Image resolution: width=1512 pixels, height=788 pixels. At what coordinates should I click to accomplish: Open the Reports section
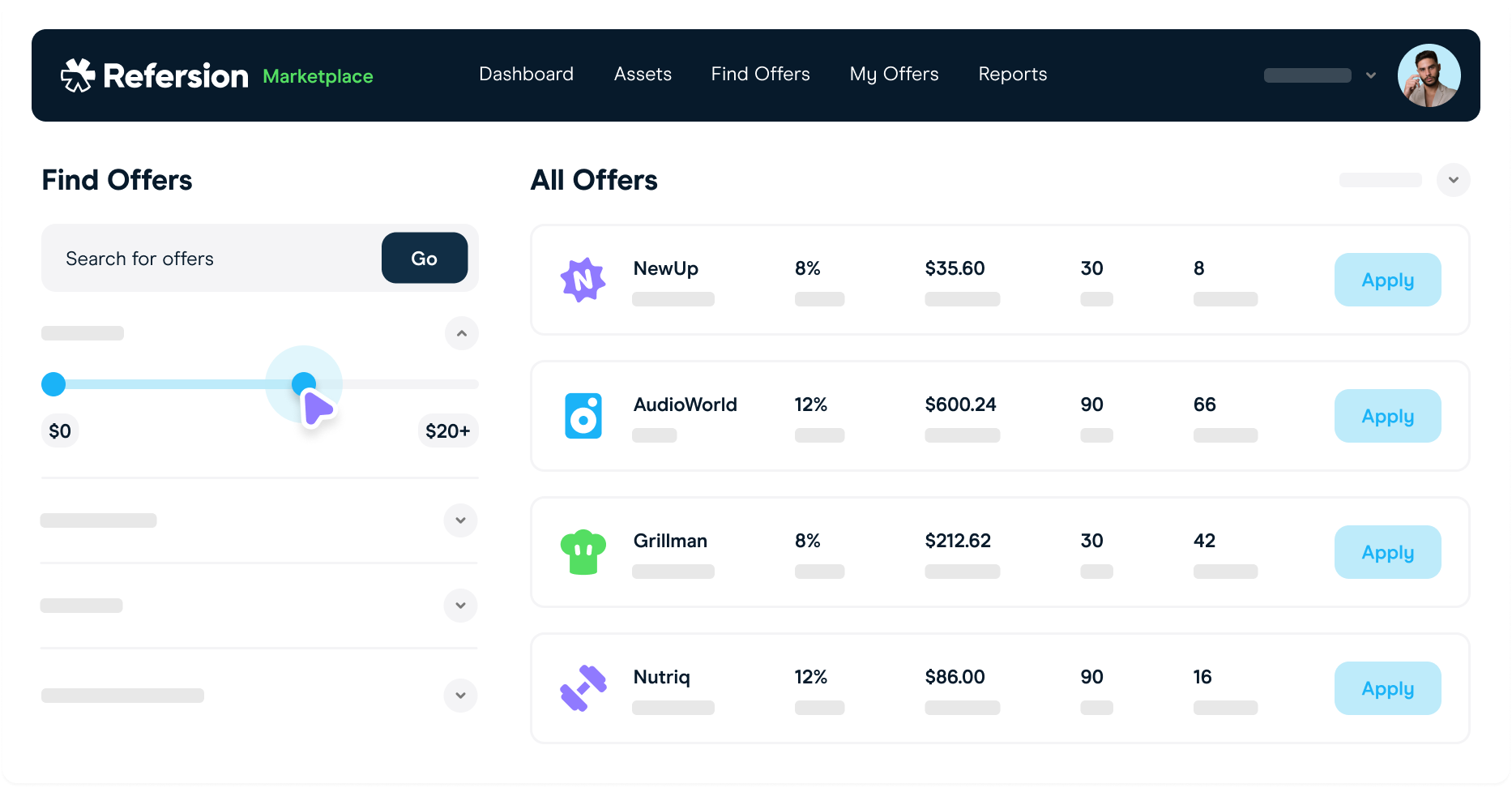[1013, 75]
